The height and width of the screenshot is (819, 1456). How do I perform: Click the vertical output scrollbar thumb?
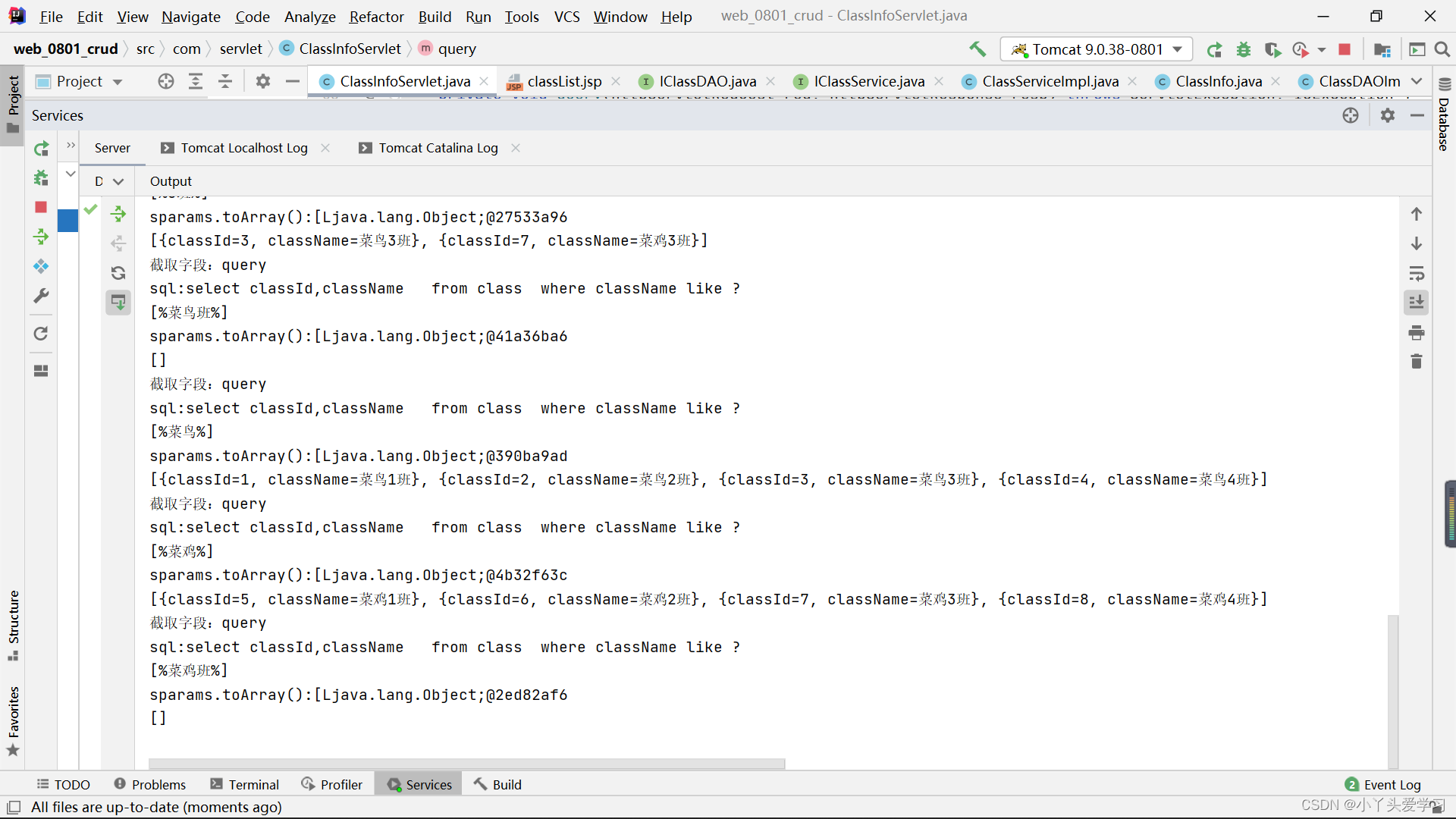pos(1392,692)
